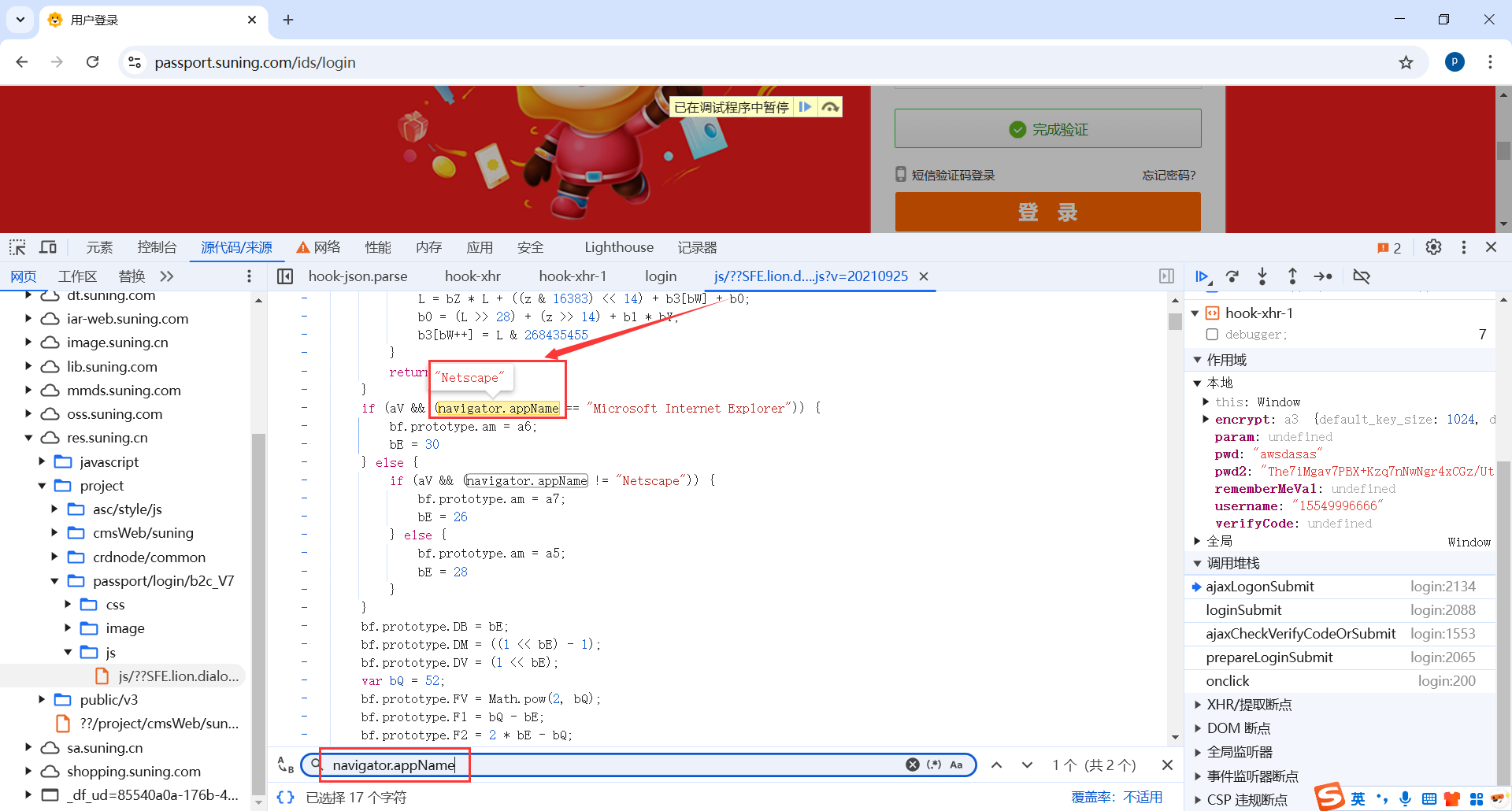1512x811 pixels.
Task: Expand the javascript folder
Action: pos(42,461)
